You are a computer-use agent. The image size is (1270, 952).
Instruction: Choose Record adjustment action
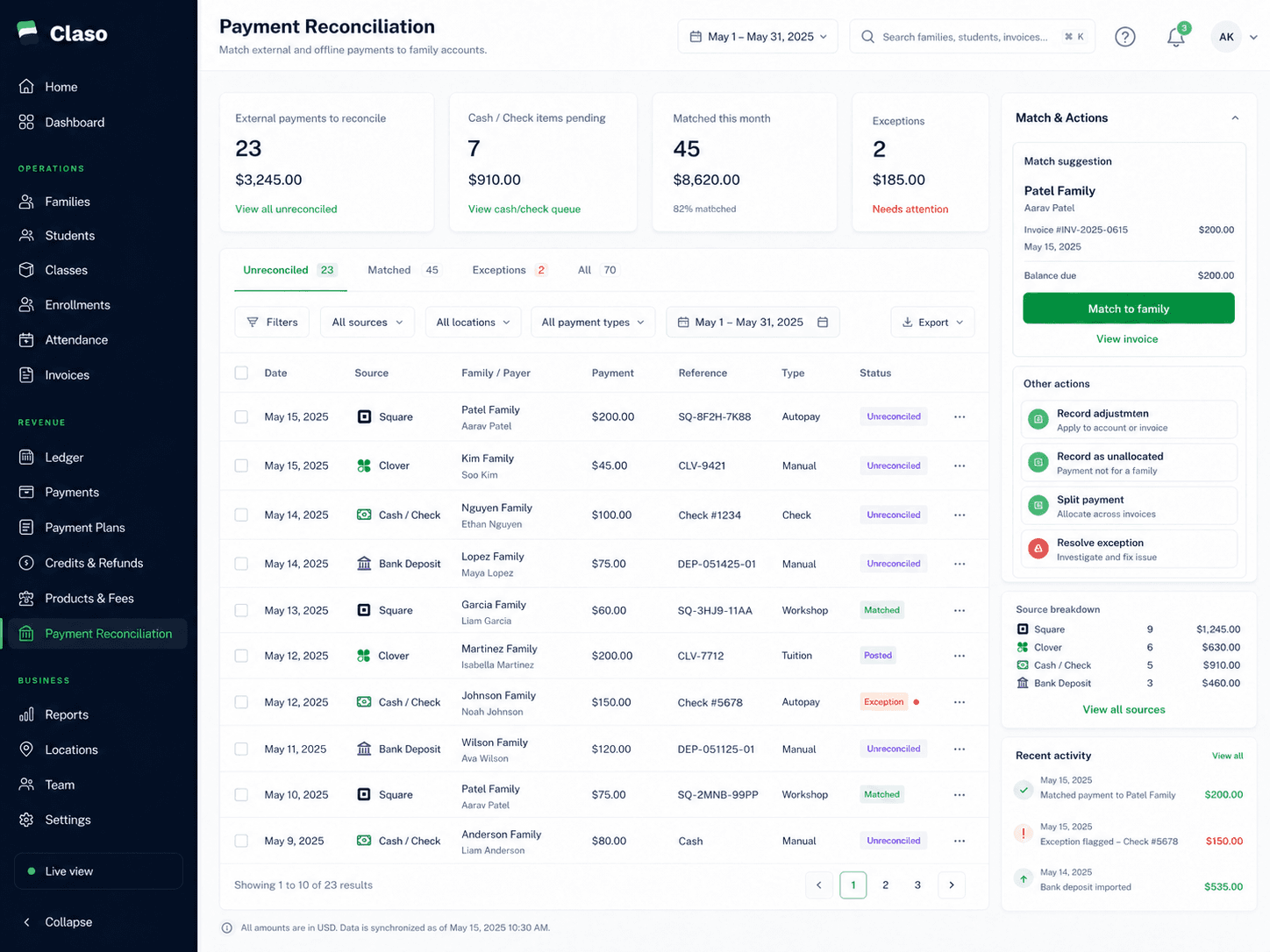pyautogui.click(x=1129, y=420)
